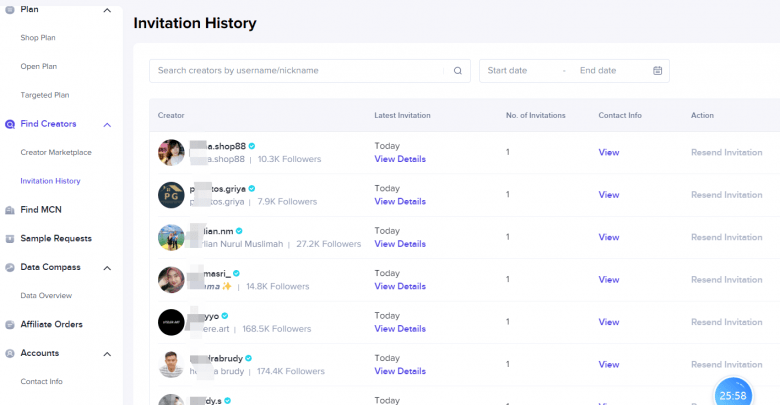This screenshot has width=780, height=405.
Task: View details for a.shop88 invitation
Action: pyautogui.click(x=399, y=159)
